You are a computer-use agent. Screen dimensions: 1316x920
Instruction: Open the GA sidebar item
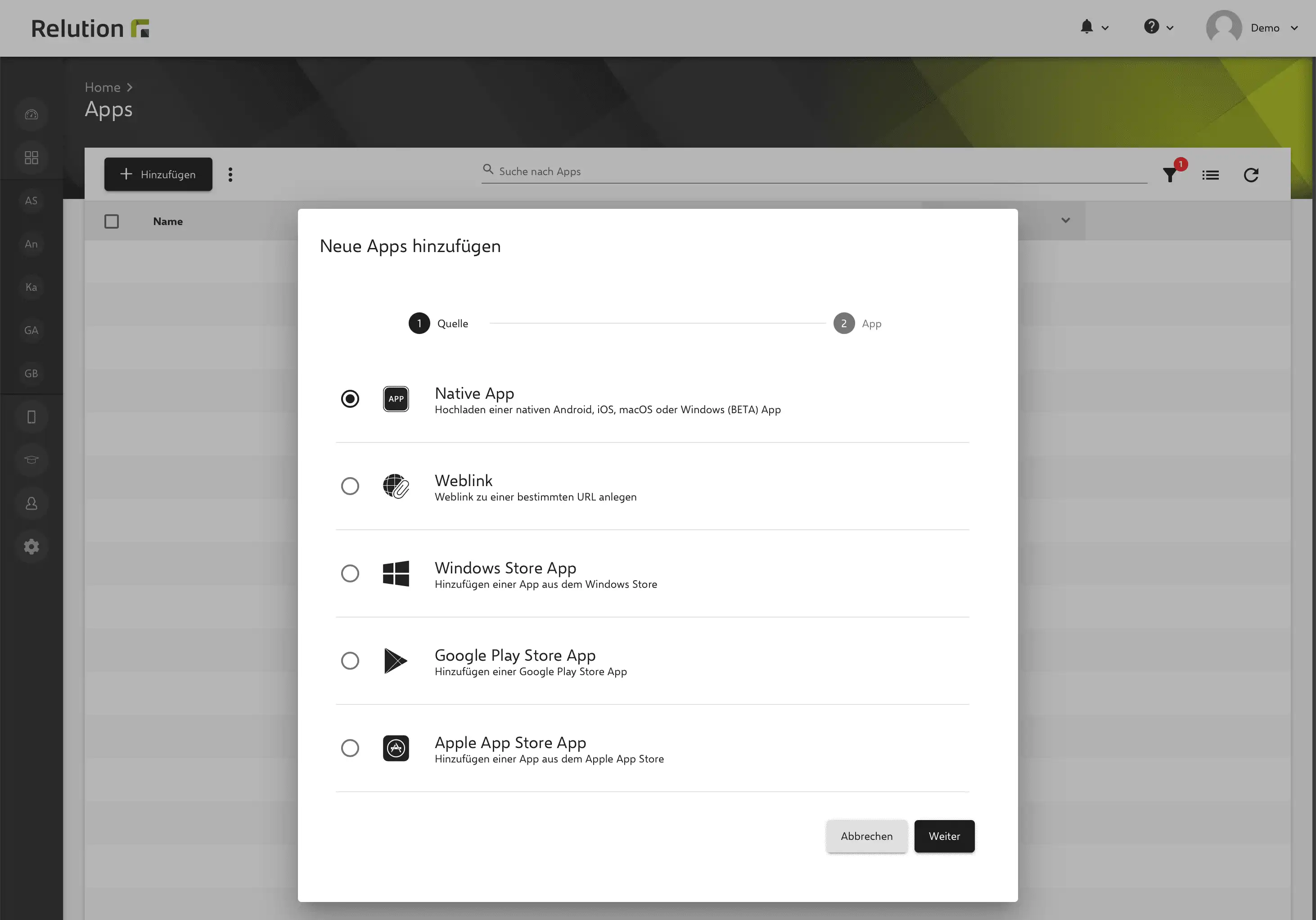32,330
